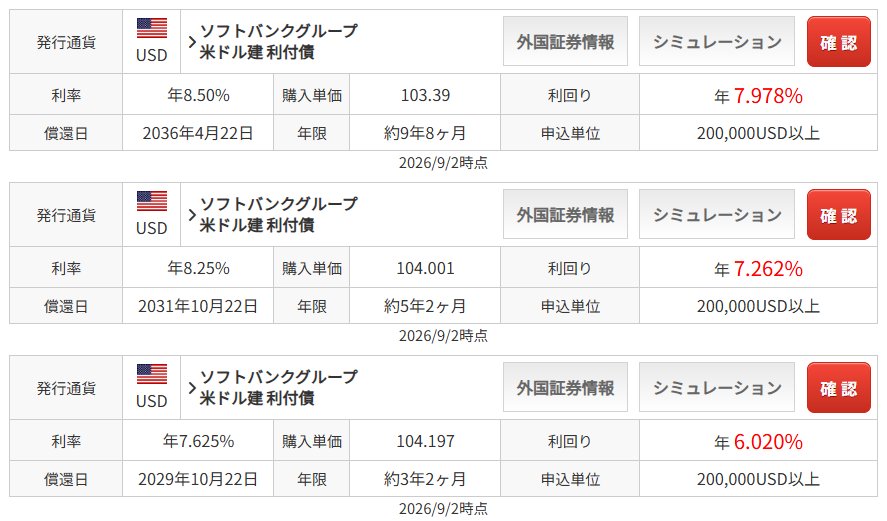Image resolution: width=887 pixels, height=521 pixels.
Task: Click the US flag icon of the 8.50% bond
Action: click(x=152, y=28)
